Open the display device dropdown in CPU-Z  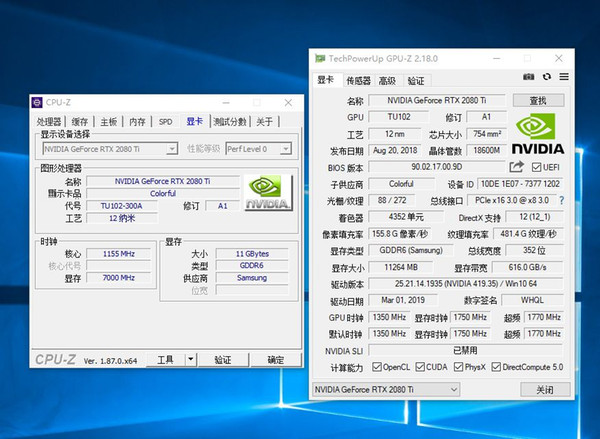172,149
